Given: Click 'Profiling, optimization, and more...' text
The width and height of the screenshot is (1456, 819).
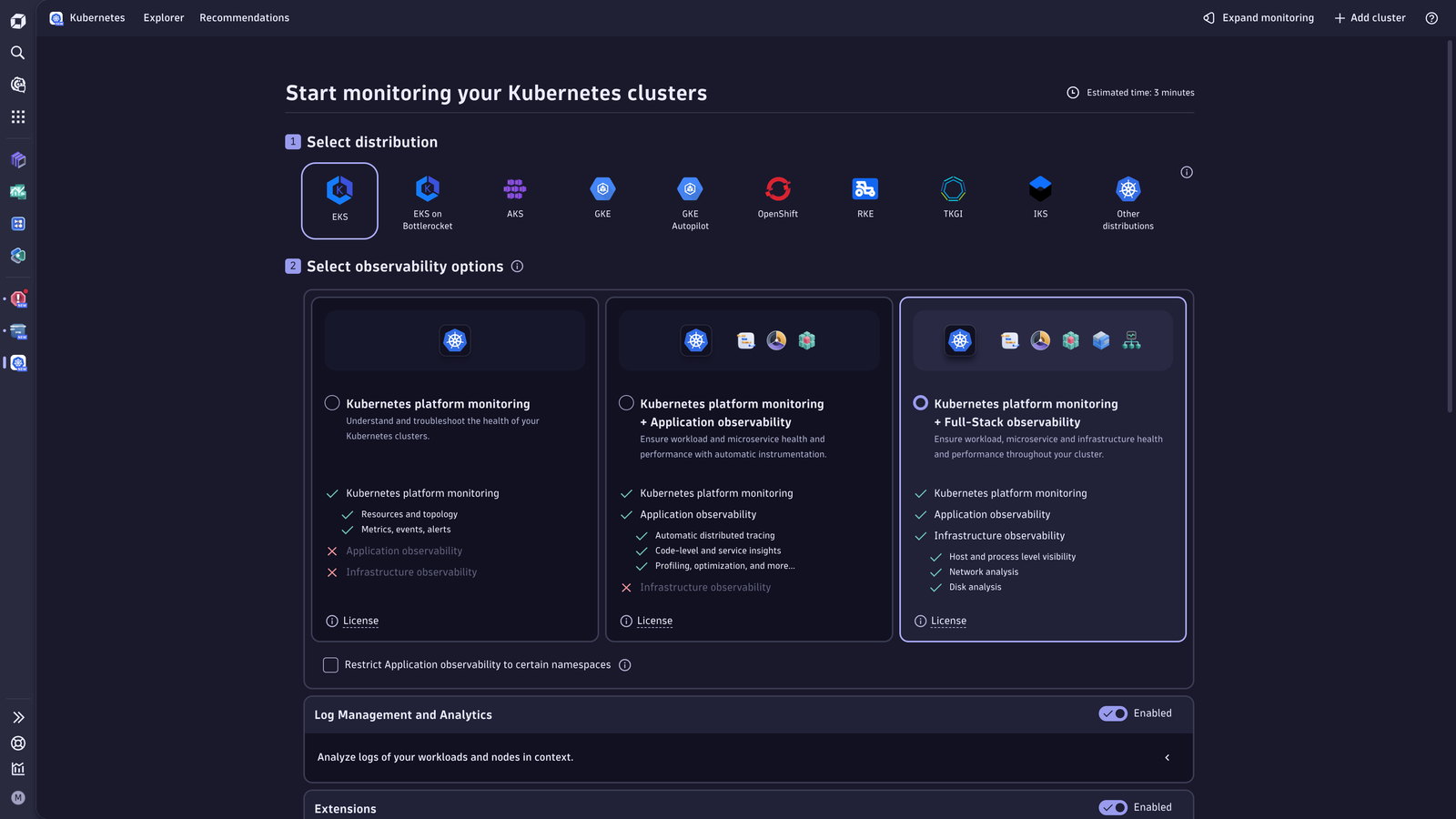Looking at the screenshot, I should click(x=725, y=566).
